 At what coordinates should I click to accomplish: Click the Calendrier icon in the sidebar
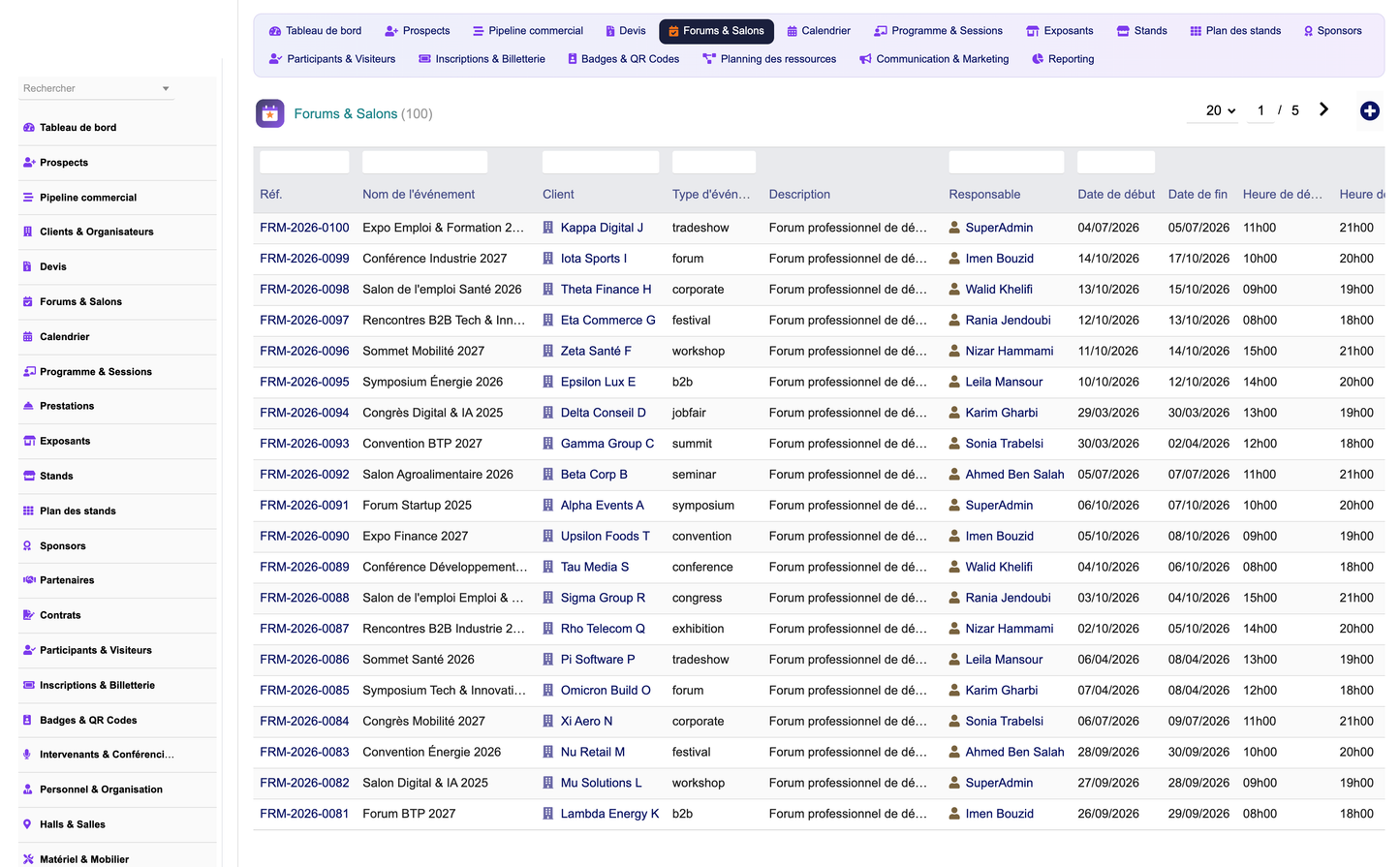(28, 337)
